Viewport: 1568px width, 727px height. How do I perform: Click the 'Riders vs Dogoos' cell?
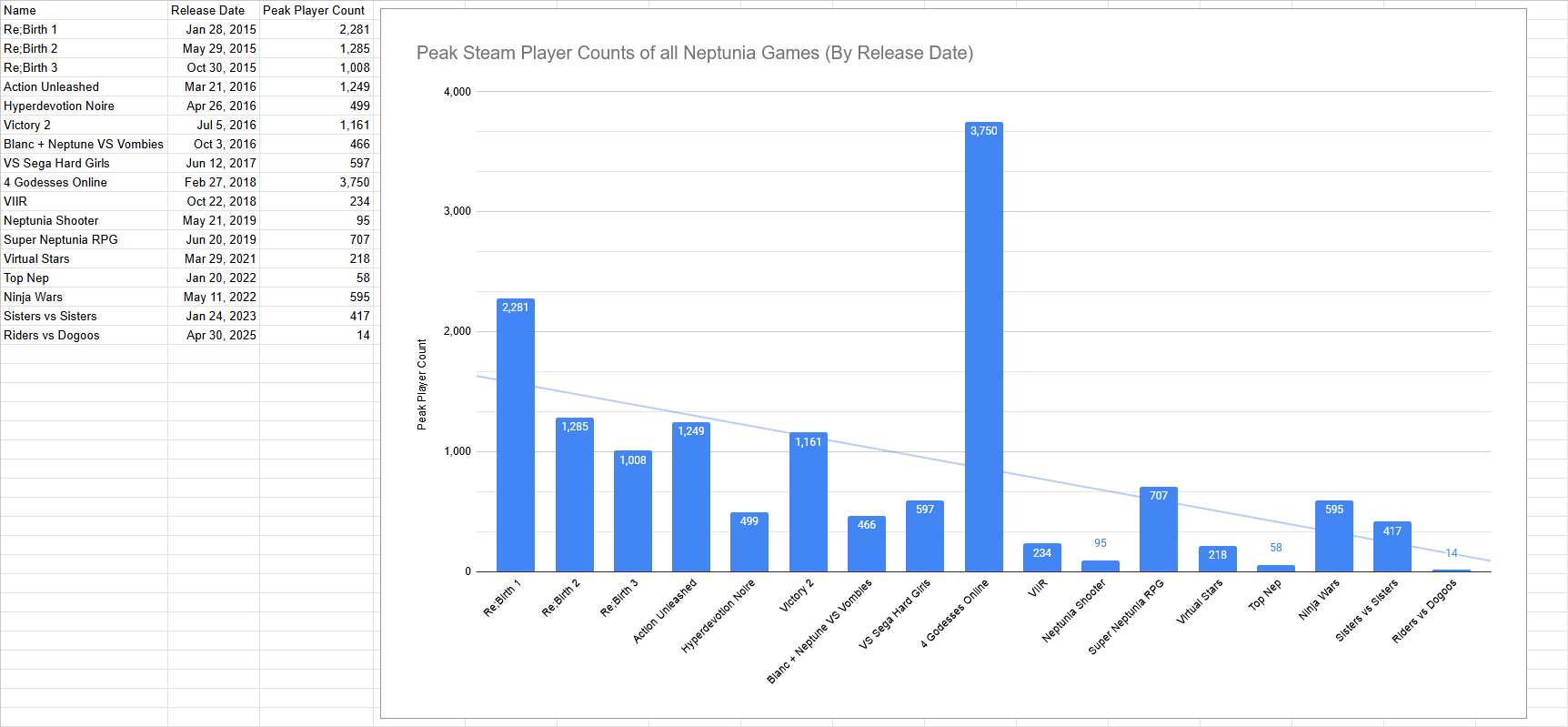tap(84, 335)
